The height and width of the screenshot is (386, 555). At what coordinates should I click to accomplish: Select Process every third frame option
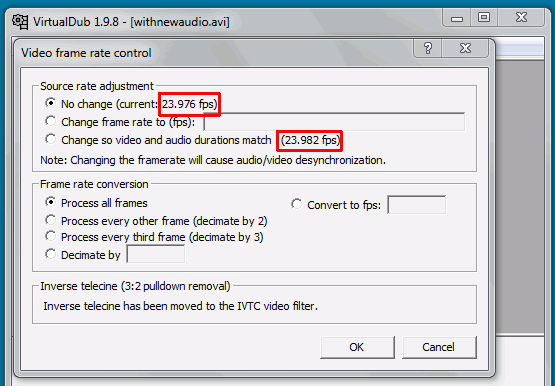(x=51, y=236)
